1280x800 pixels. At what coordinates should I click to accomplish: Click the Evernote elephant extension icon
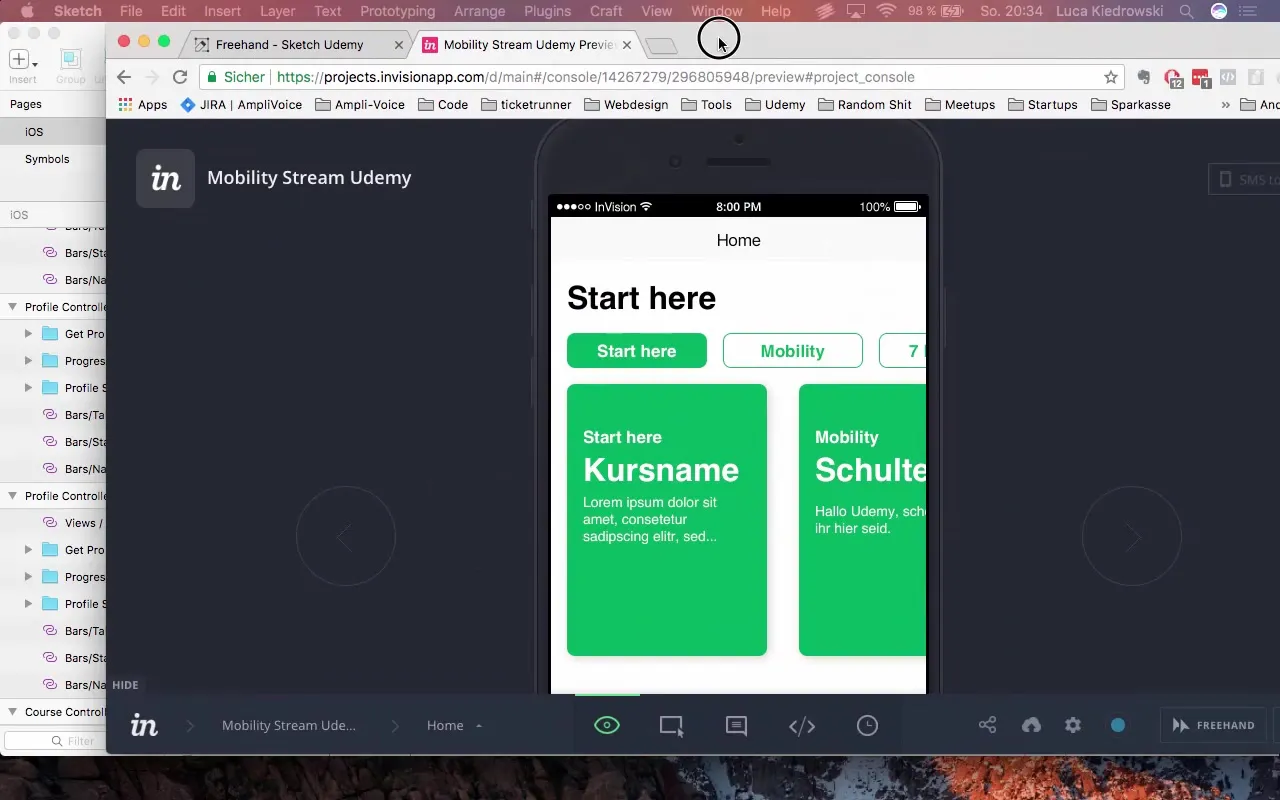point(1145,77)
